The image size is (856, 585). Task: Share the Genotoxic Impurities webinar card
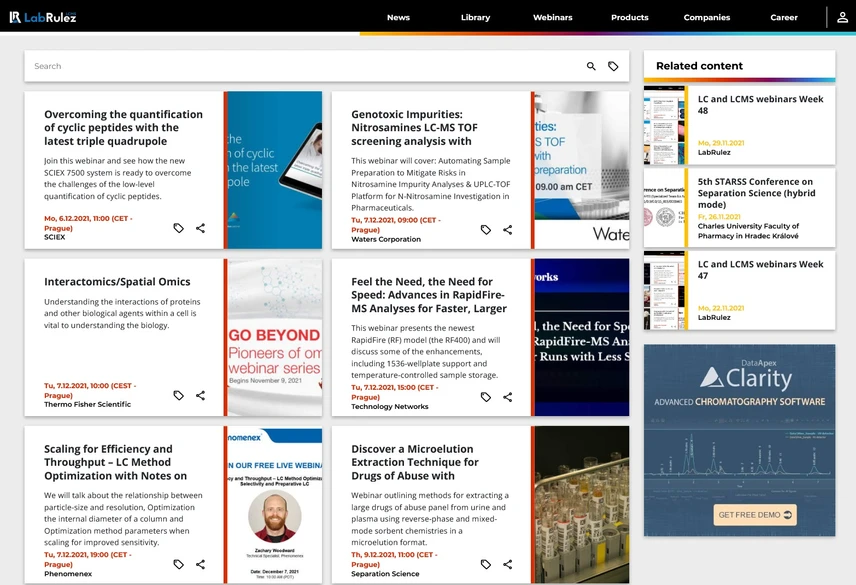508,230
